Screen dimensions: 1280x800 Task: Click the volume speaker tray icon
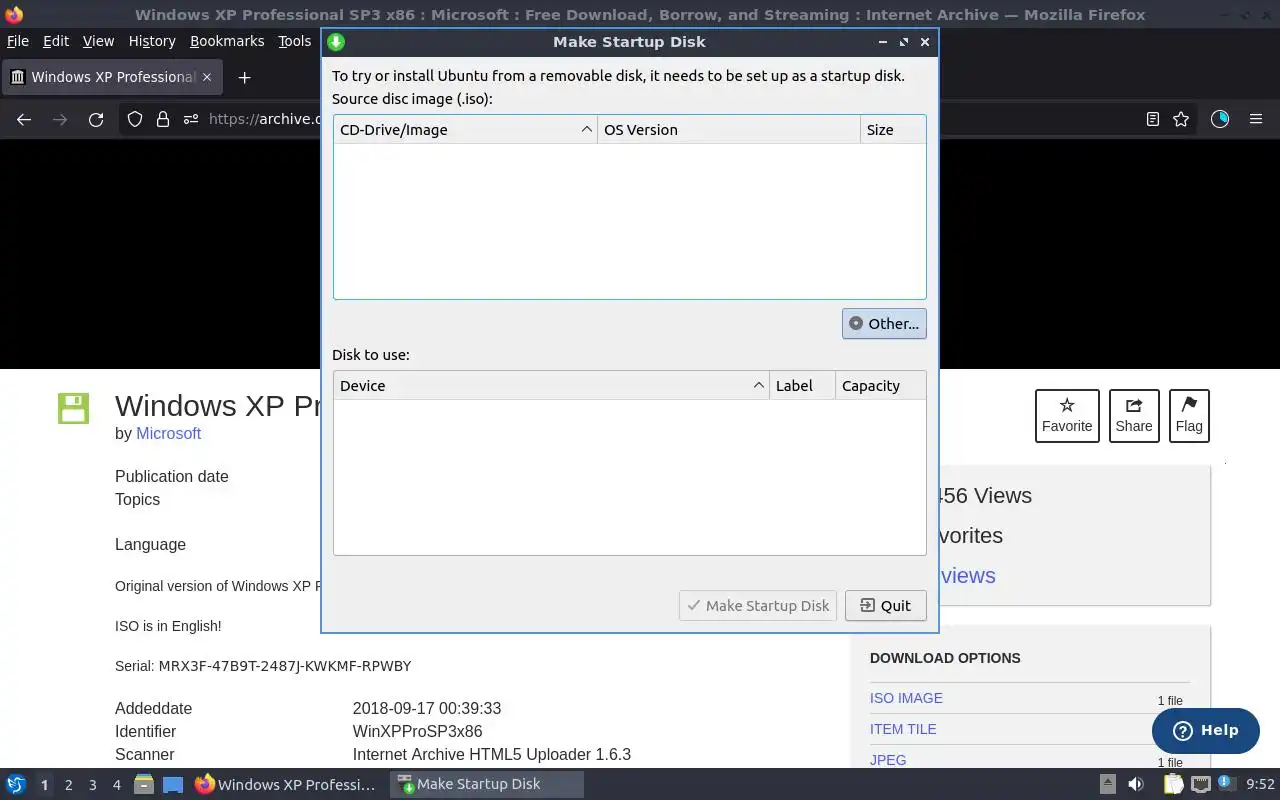point(1136,784)
